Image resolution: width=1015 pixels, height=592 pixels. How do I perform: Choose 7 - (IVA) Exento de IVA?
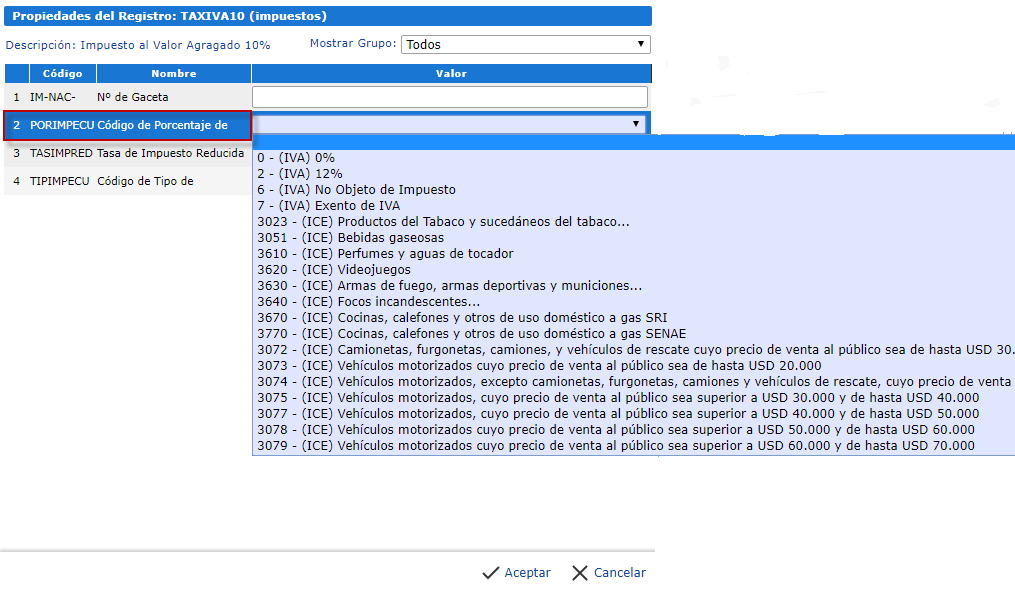633,206
